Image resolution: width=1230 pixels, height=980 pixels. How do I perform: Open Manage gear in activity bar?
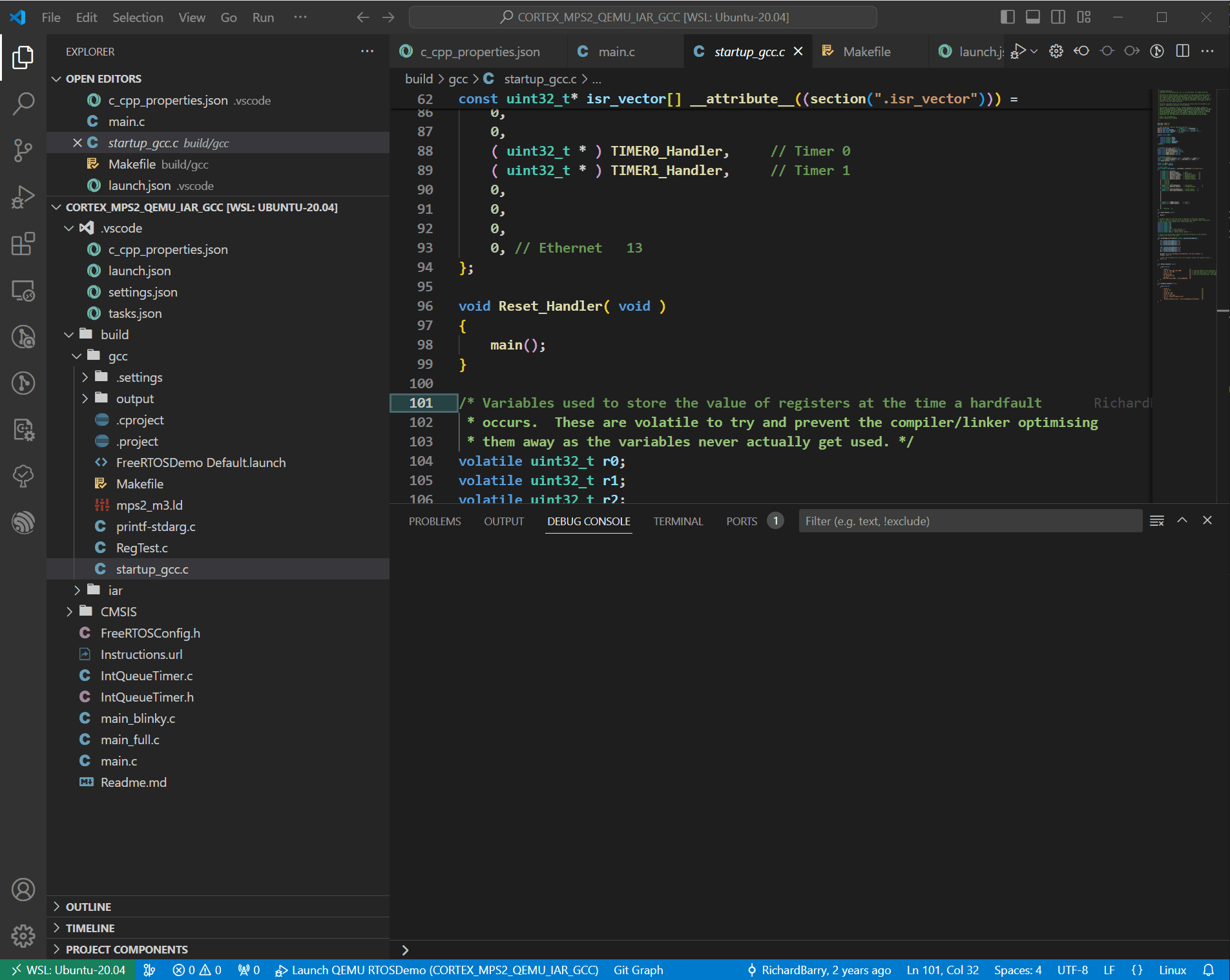click(x=23, y=935)
